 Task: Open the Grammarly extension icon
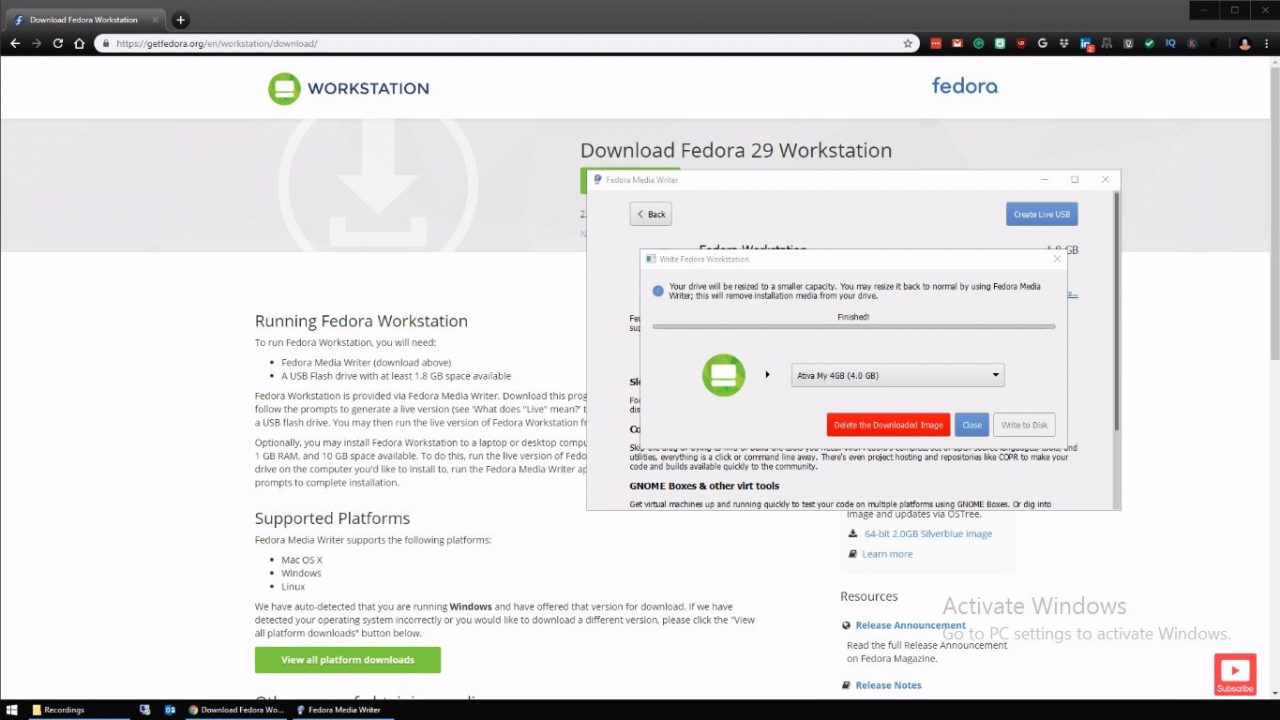979,44
